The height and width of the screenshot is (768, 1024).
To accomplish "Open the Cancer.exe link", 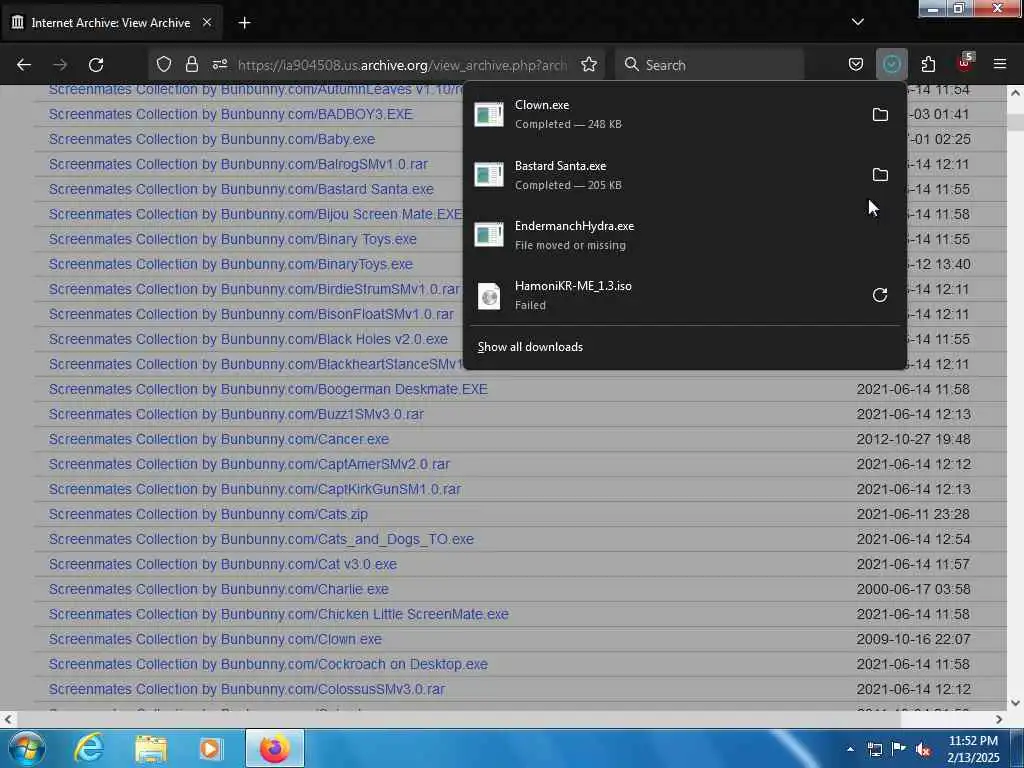I will [219, 439].
